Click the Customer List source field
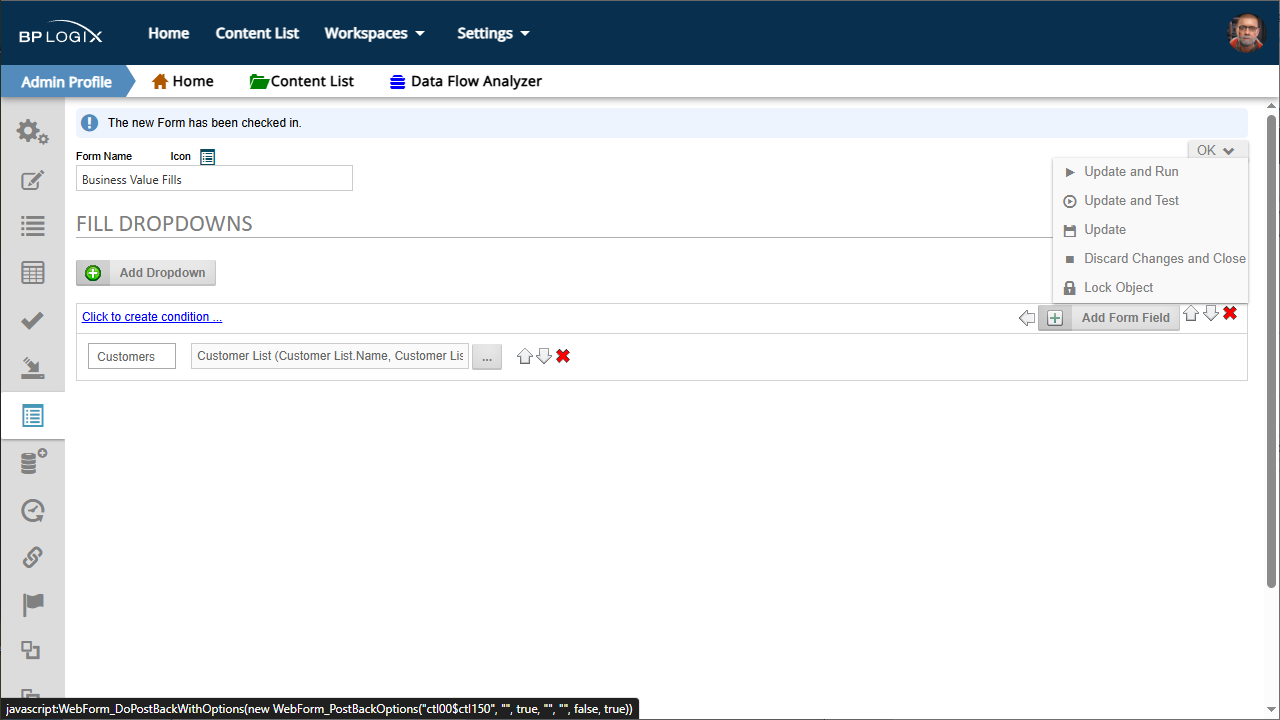The width and height of the screenshot is (1280, 720). (x=330, y=356)
